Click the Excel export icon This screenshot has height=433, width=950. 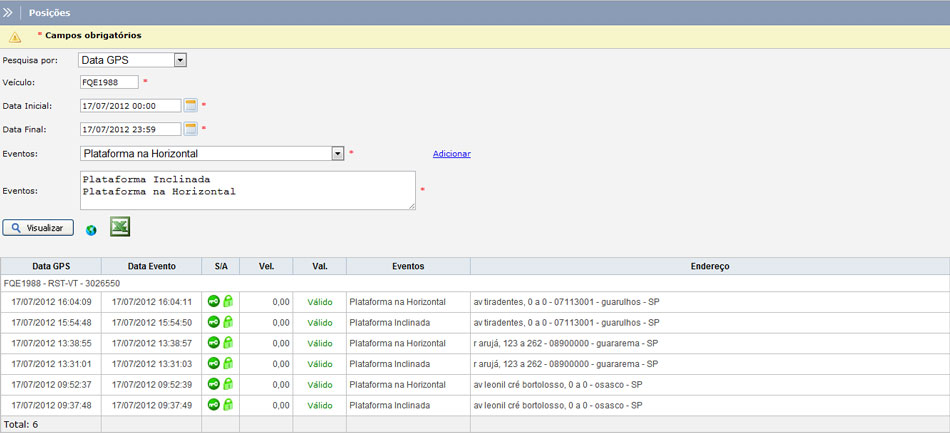pos(120,228)
